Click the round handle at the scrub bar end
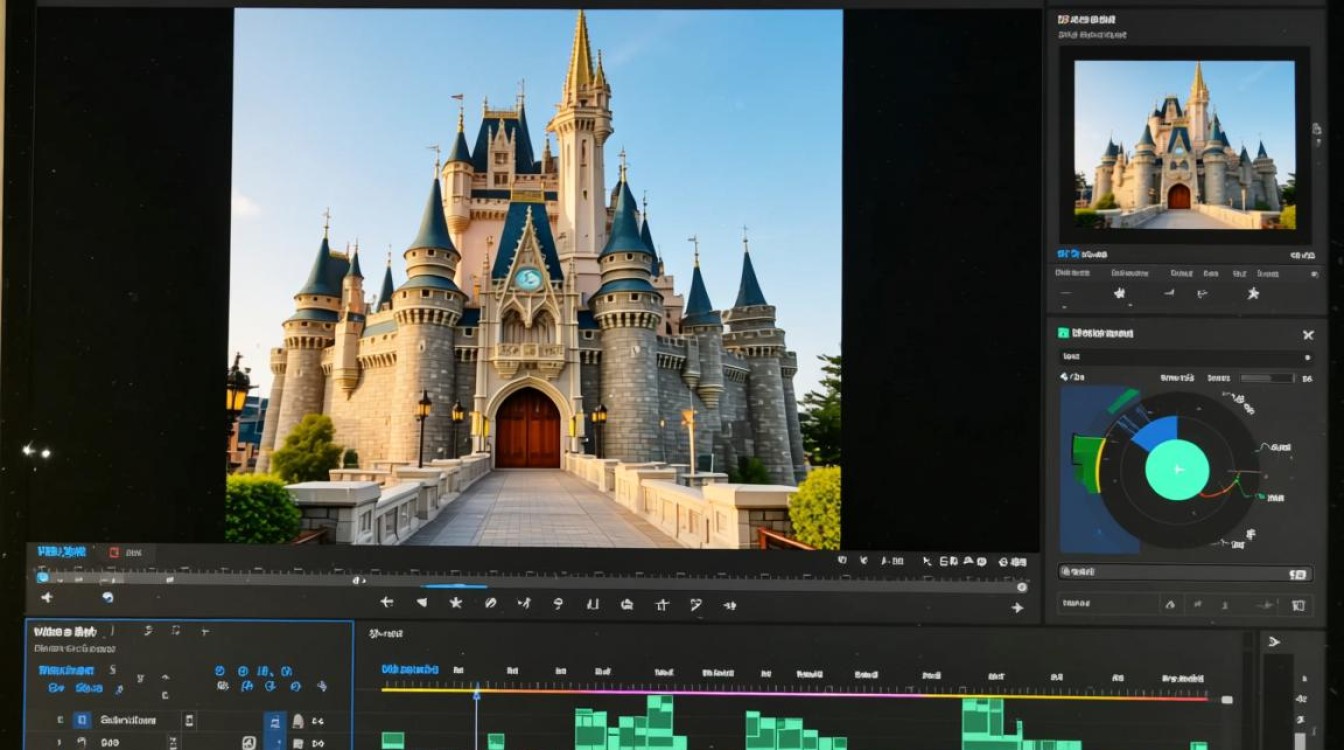1344x750 pixels. pos(1020,586)
